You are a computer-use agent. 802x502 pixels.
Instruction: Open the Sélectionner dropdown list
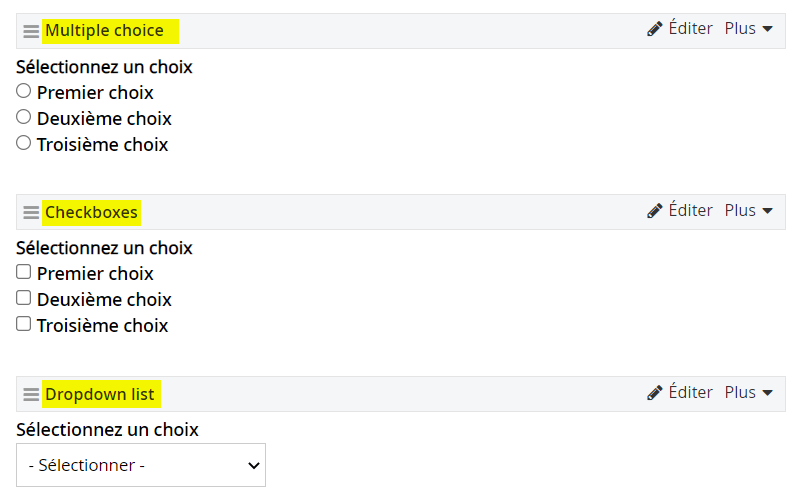coord(141,465)
